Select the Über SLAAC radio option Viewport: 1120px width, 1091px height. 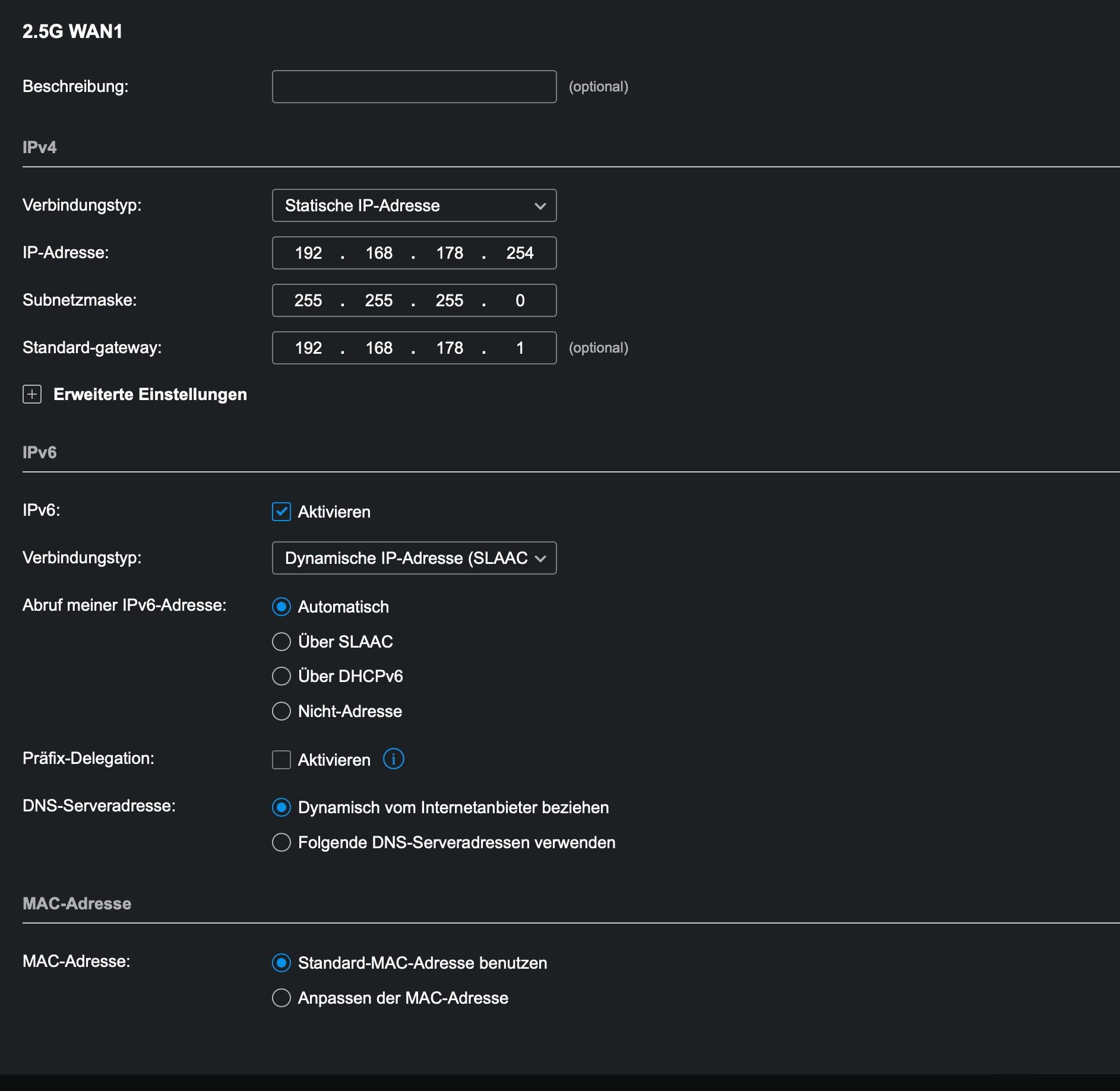click(281, 642)
